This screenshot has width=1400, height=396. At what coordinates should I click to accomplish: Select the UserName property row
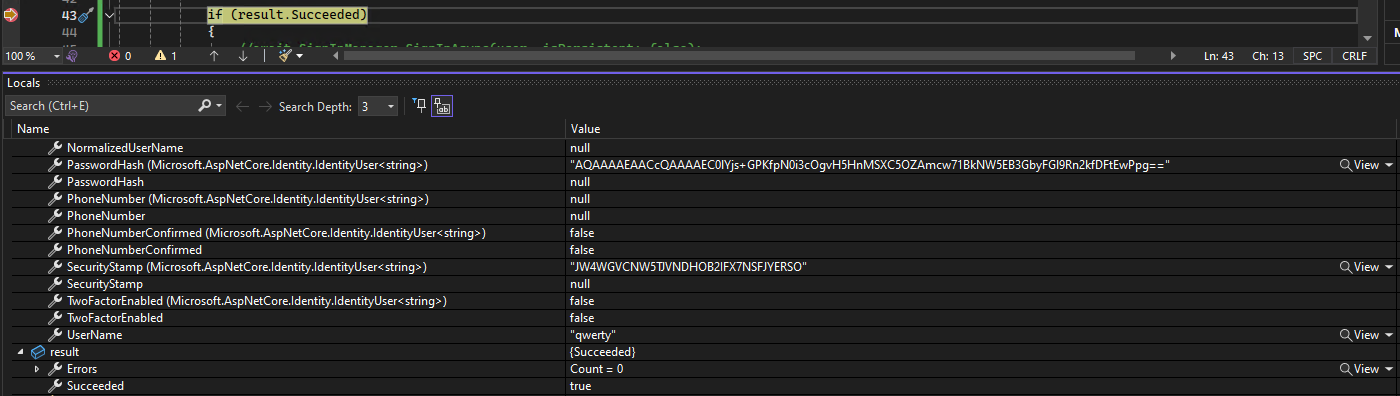point(700,335)
